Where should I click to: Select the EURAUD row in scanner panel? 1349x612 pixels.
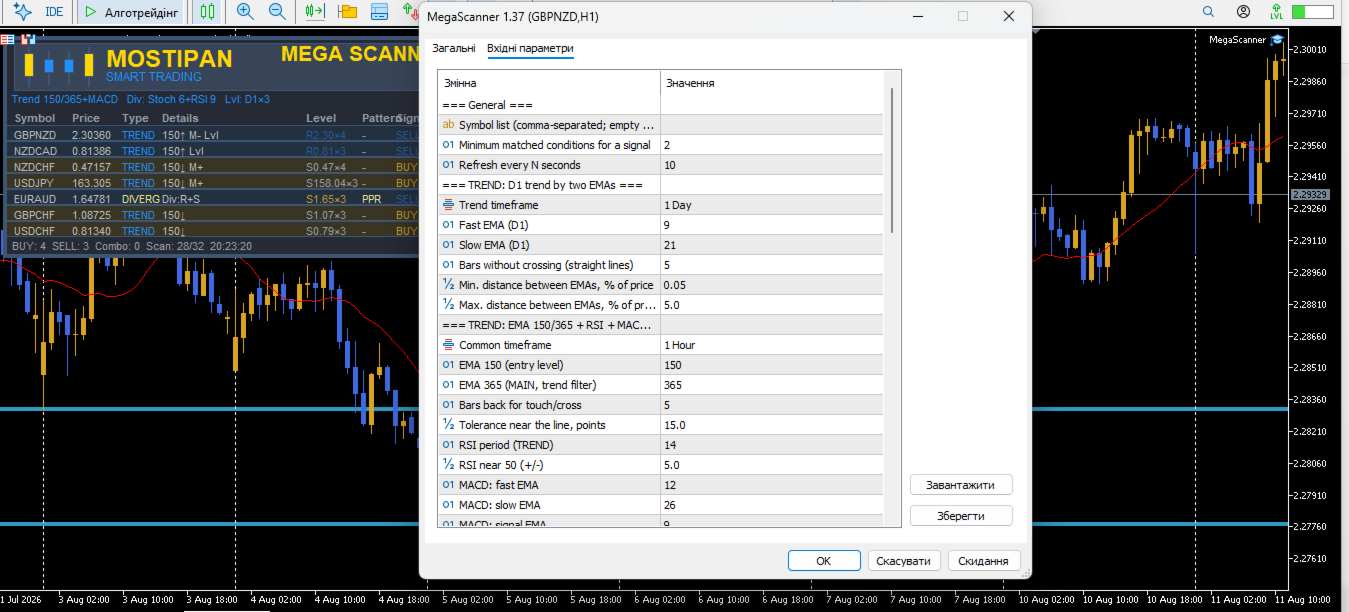tap(212, 199)
